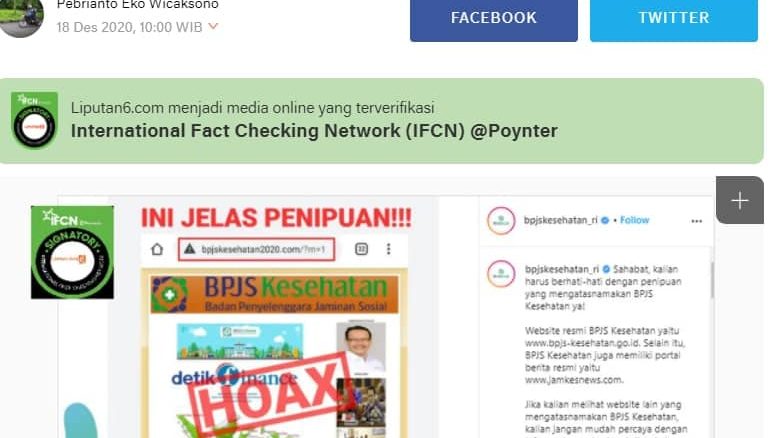Open the International Fact Checking Network banner text
Screen dimensions: 782x438
pyautogui.click(x=314, y=131)
